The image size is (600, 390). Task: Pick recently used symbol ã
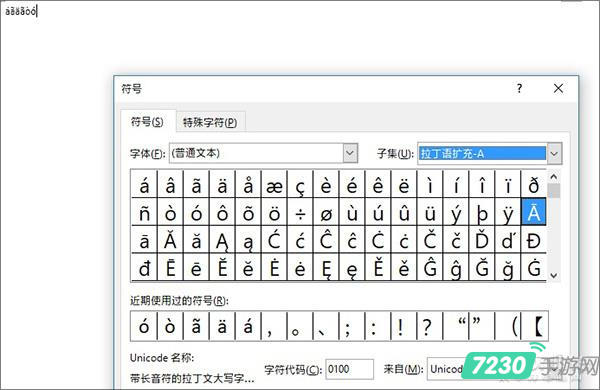tap(196, 326)
